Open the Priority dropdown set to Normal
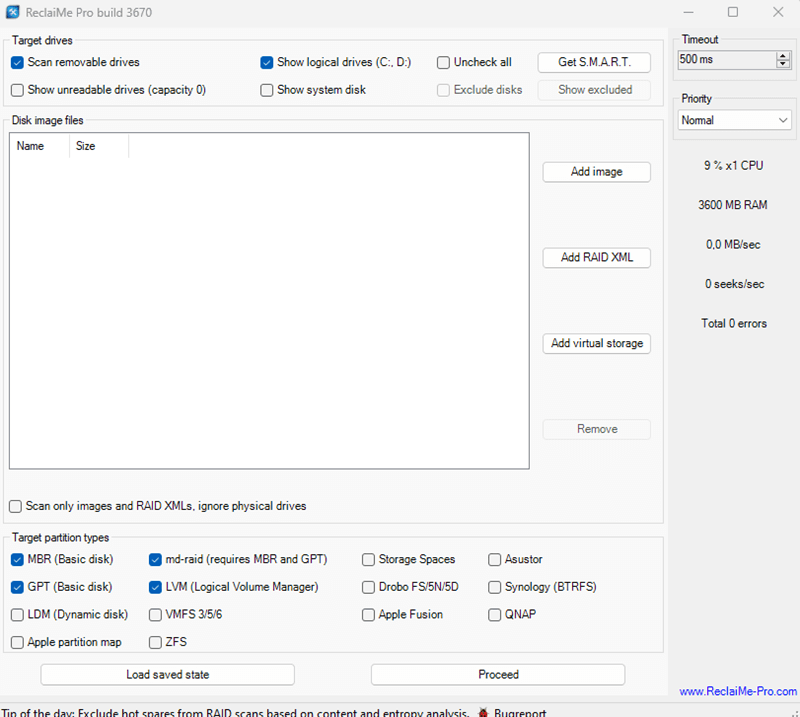The height and width of the screenshot is (717, 800). point(734,120)
